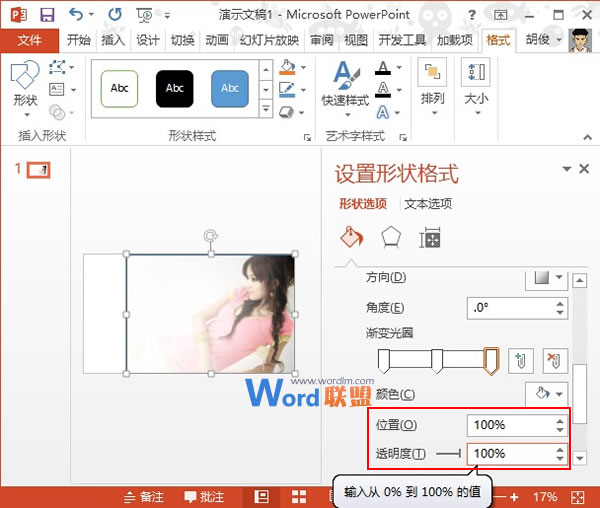
Task: Select Size & Properties tab in pane
Action: pos(430,238)
